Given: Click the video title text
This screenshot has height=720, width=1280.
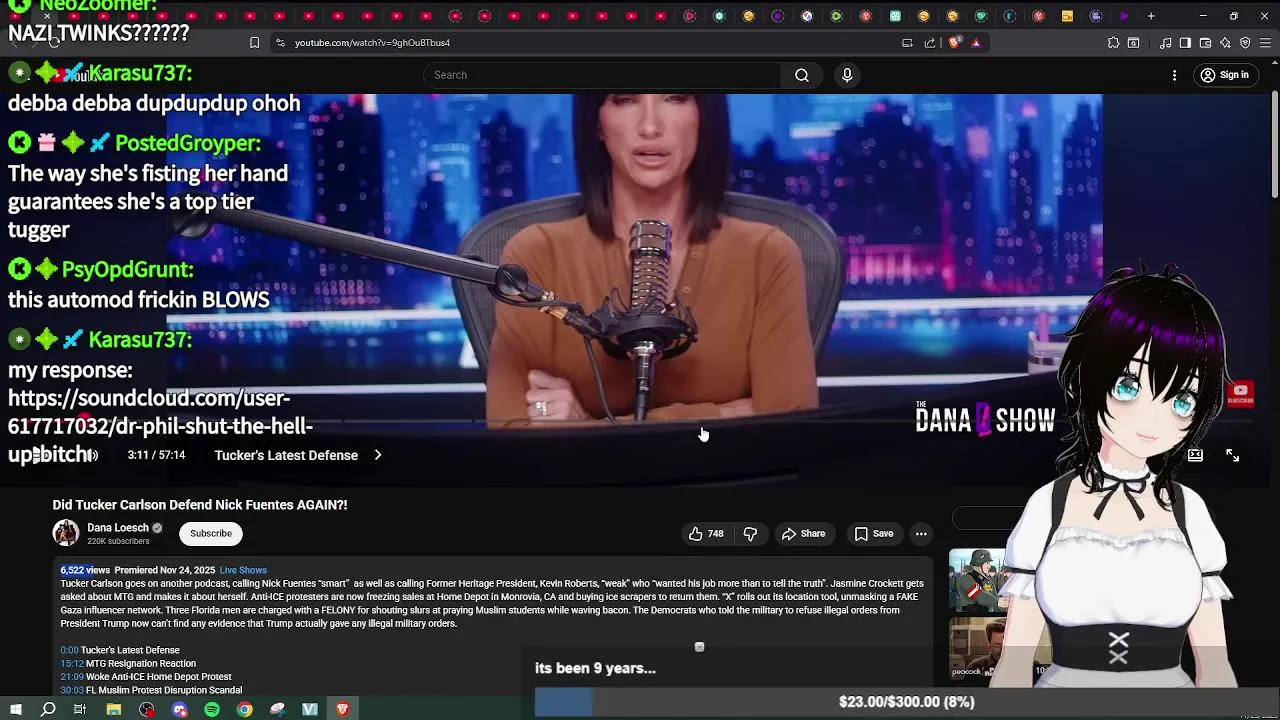Looking at the screenshot, I should tap(200, 505).
